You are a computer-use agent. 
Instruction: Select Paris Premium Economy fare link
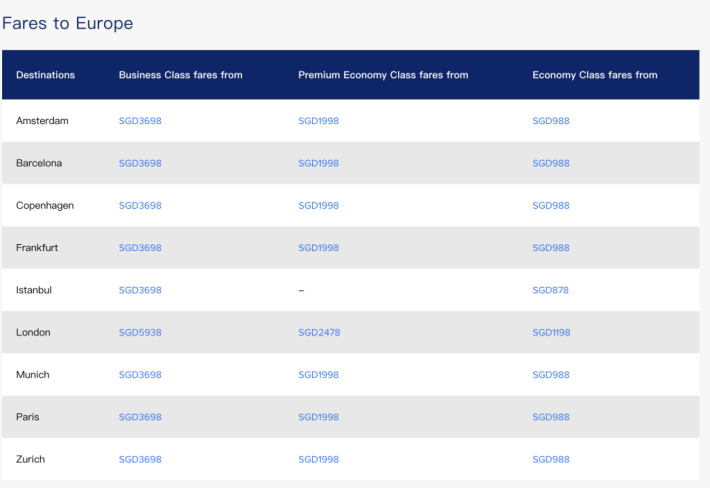318,417
